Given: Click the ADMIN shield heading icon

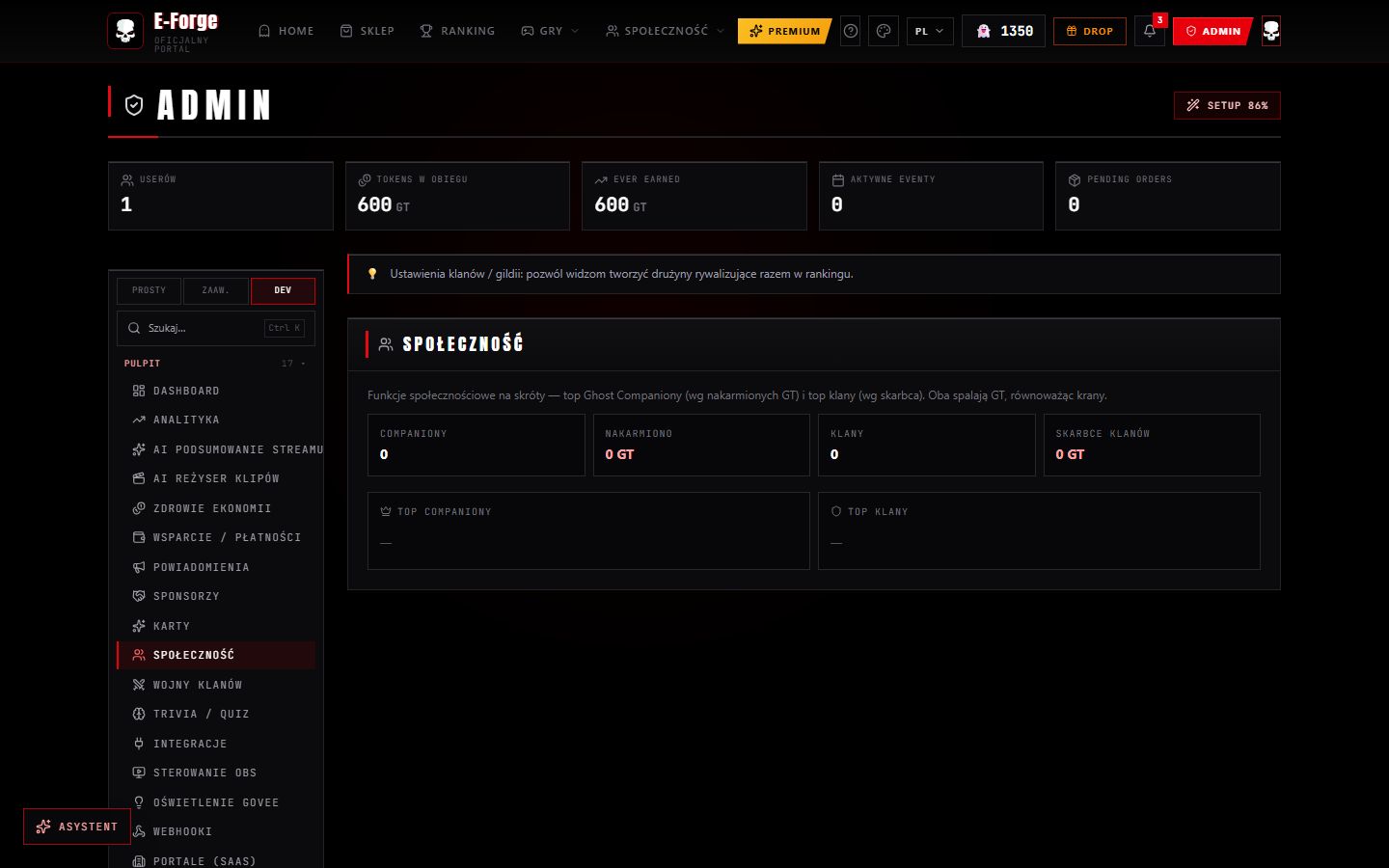Looking at the screenshot, I should pyautogui.click(x=134, y=105).
